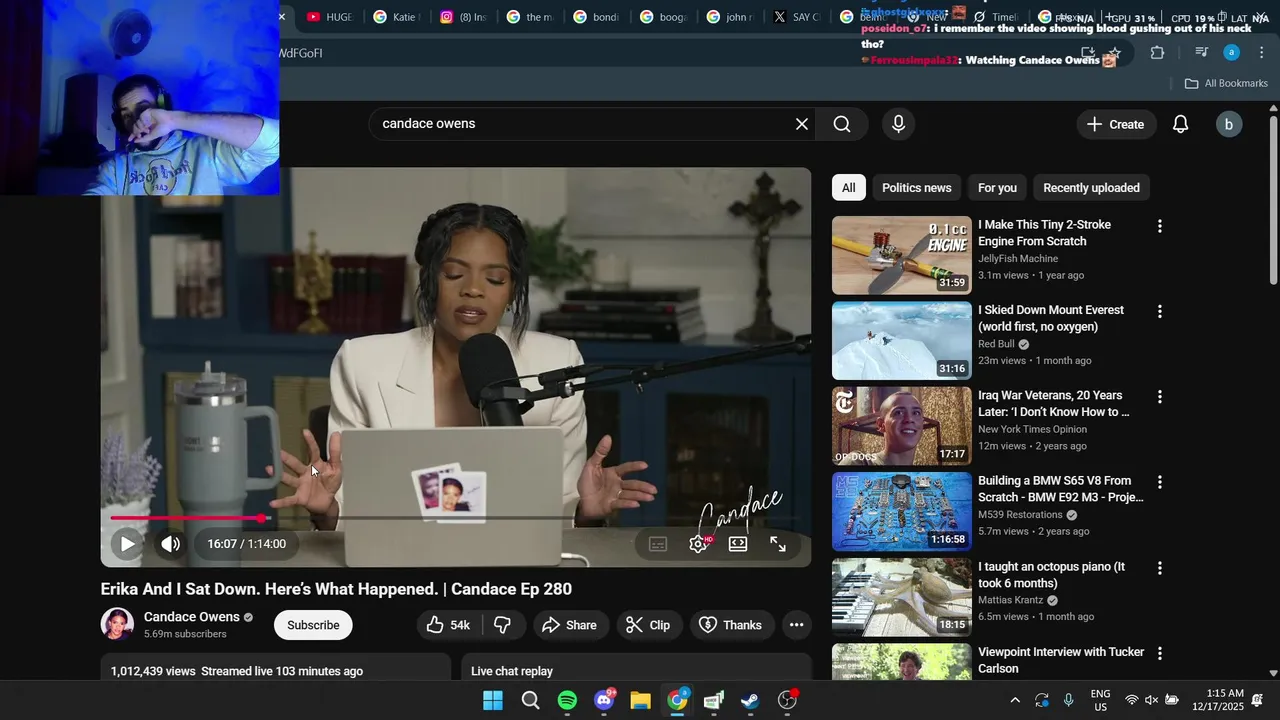Open File Explorer from the taskbar
The height and width of the screenshot is (720, 1280).
[x=641, y=700]
